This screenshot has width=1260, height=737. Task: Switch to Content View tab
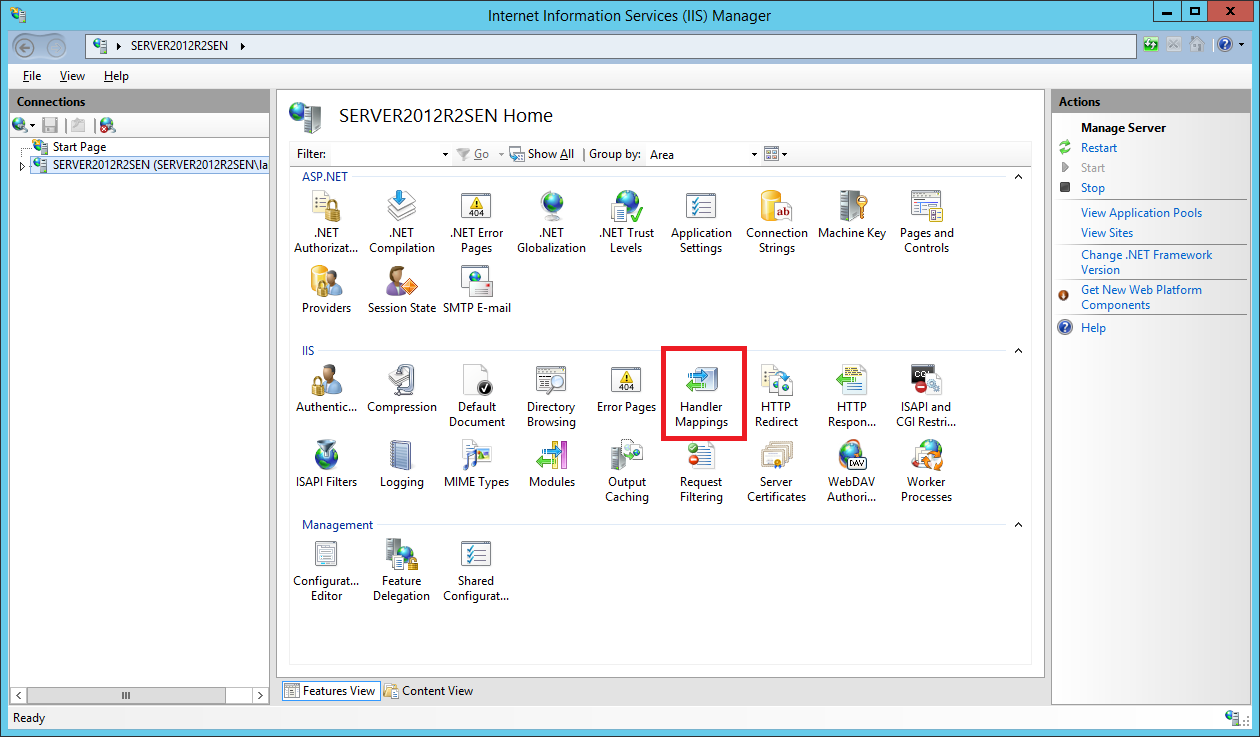click(429, 691)
